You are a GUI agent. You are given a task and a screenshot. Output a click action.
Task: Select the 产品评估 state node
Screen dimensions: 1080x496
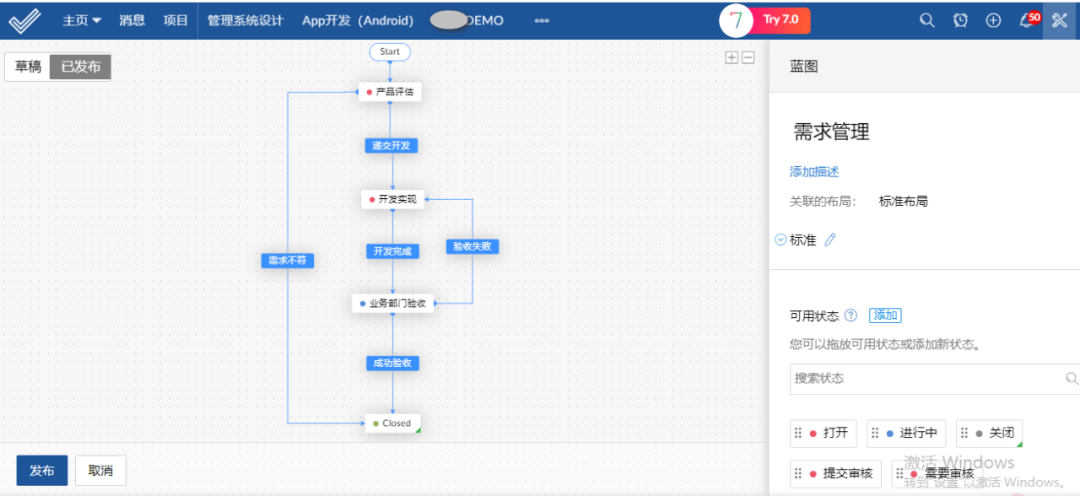point(390,92)
